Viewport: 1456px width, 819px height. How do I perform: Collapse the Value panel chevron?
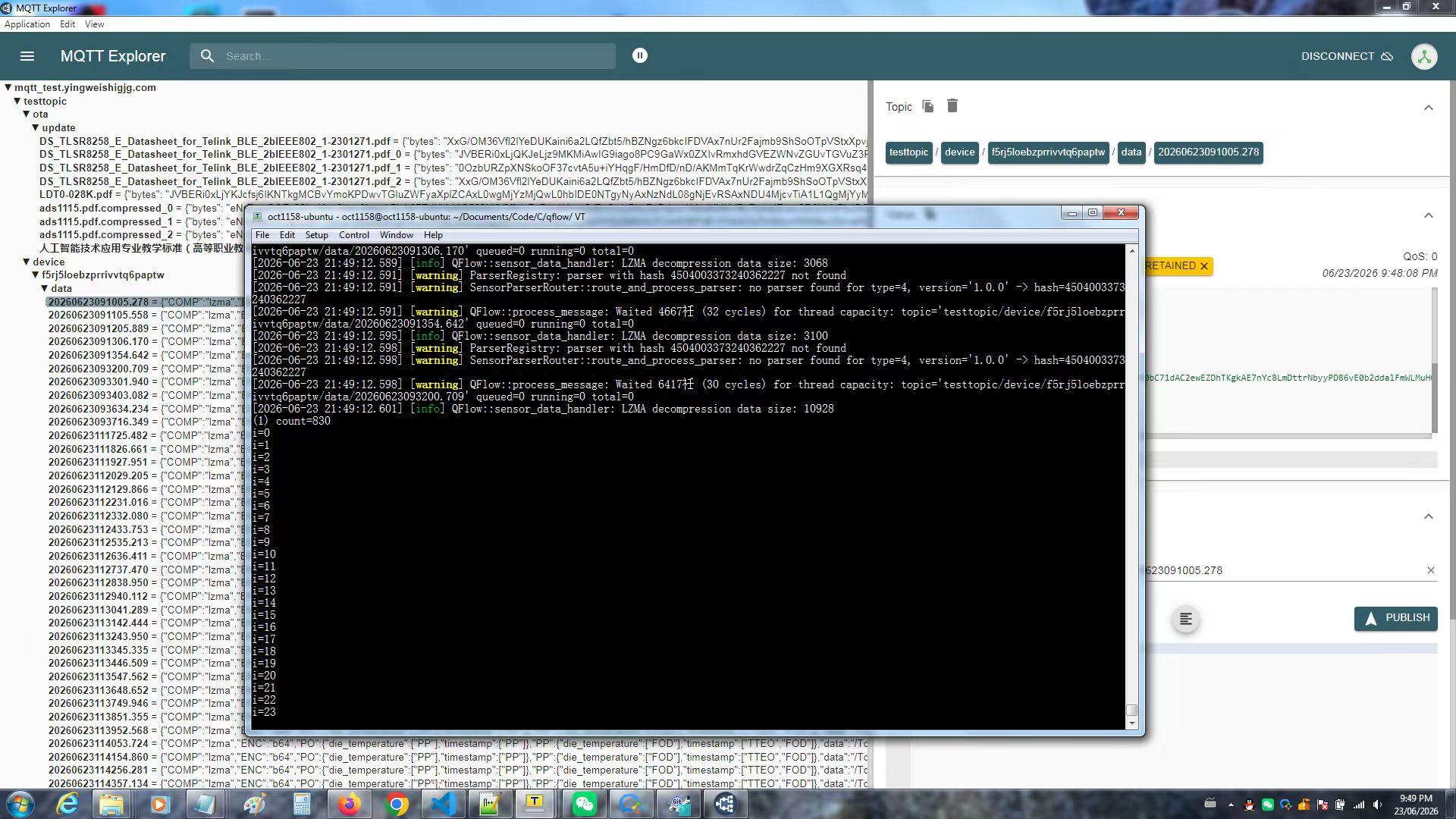[1429, 215]
